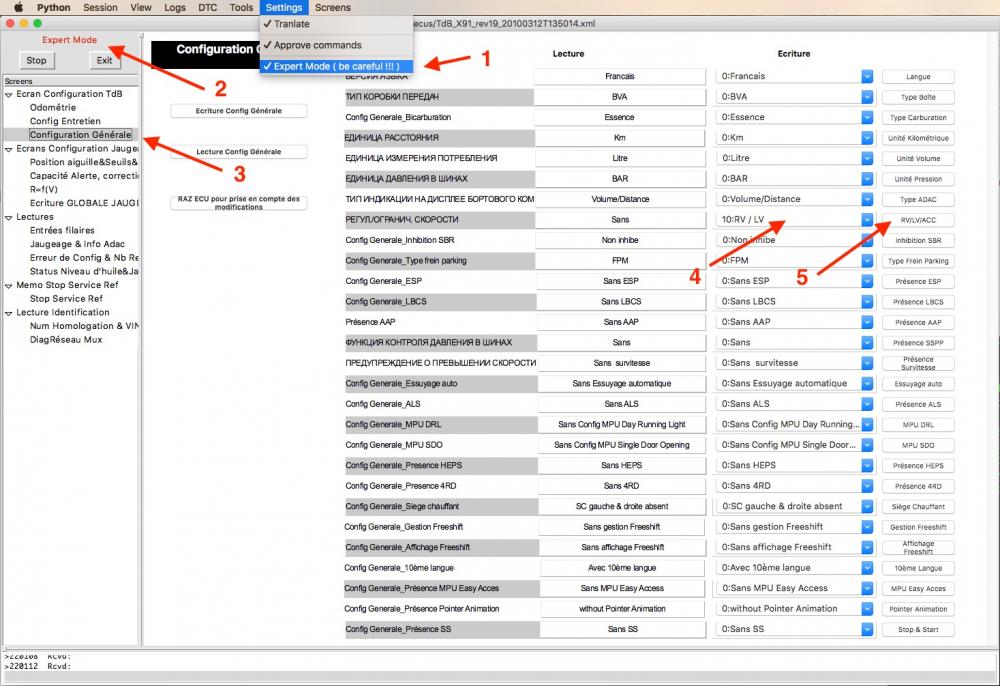Select Stop Service Ref tree item

tap(66, 298)
